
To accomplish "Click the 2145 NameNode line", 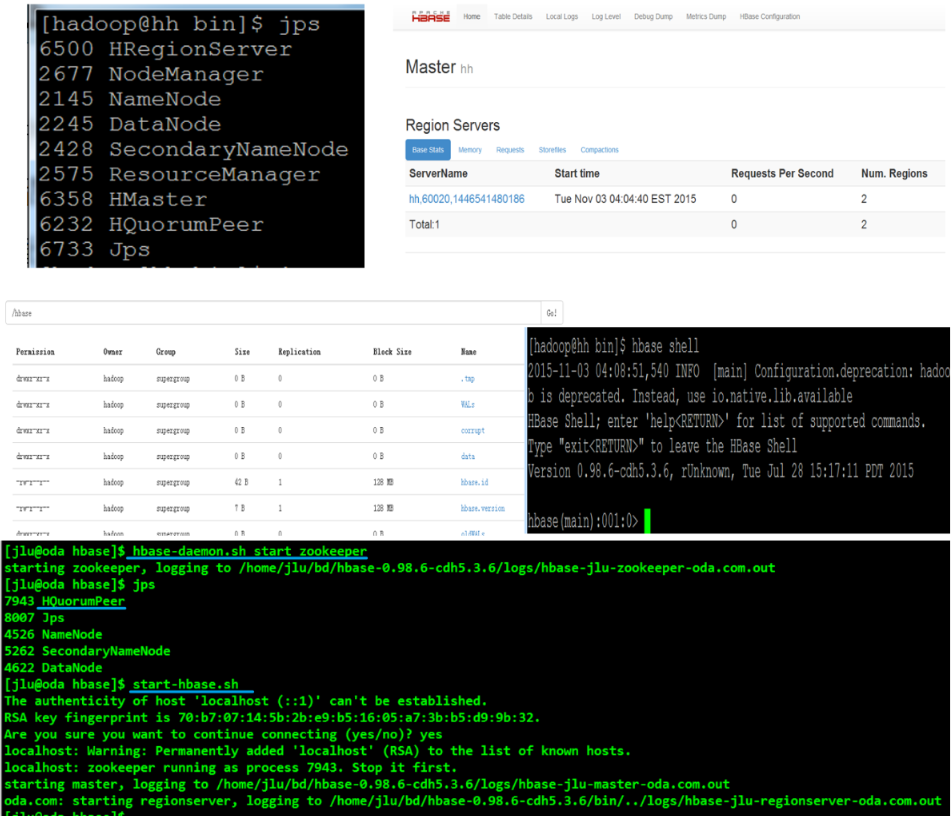I will tap(130, 99).
